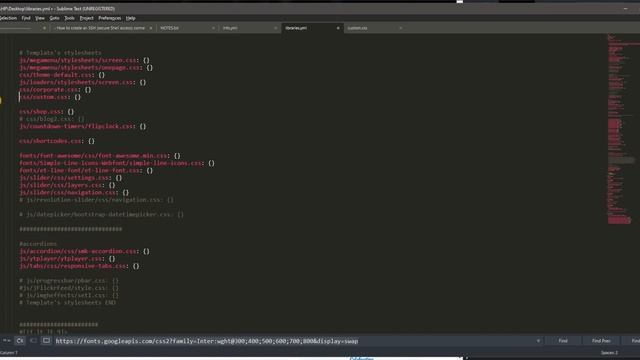Click the smk-accordion.css line
The height and width of the screenshot is (360, 640).
[84, 251]
